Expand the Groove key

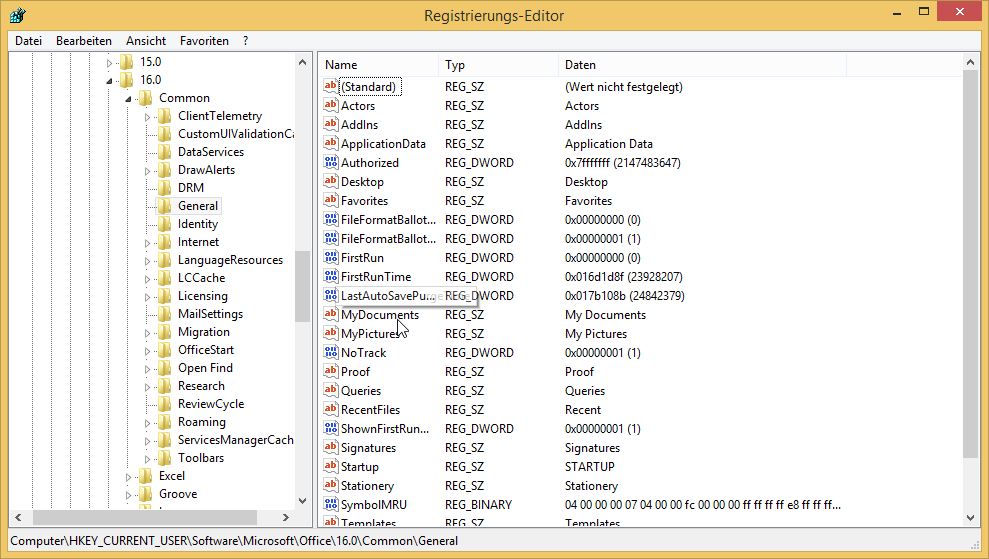[128, 495]
